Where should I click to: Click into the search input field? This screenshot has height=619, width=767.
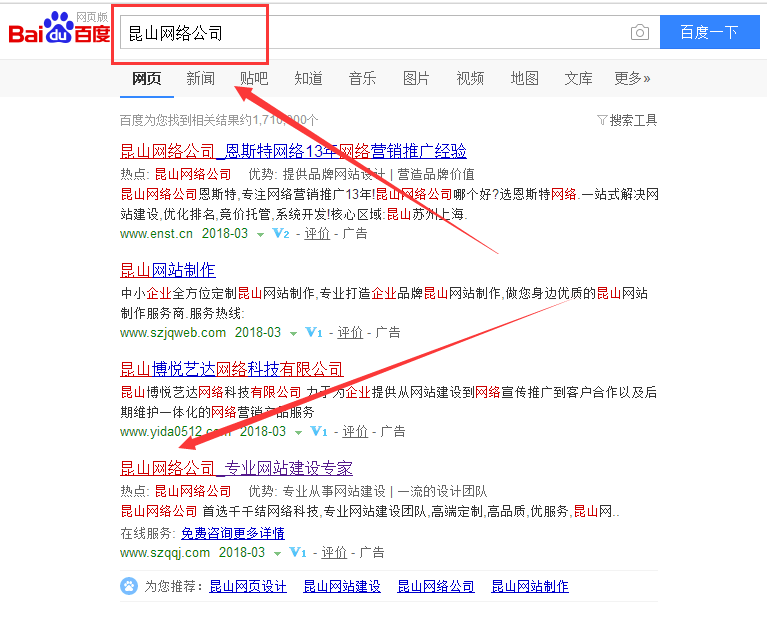pyautogui.click(x=370, y=33)
